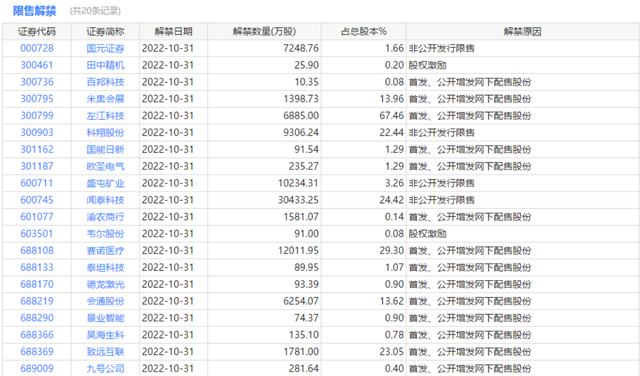This screenshot has width=640, height=376.
Task: Open stock name 科翔股份
Action: point(105,132)
